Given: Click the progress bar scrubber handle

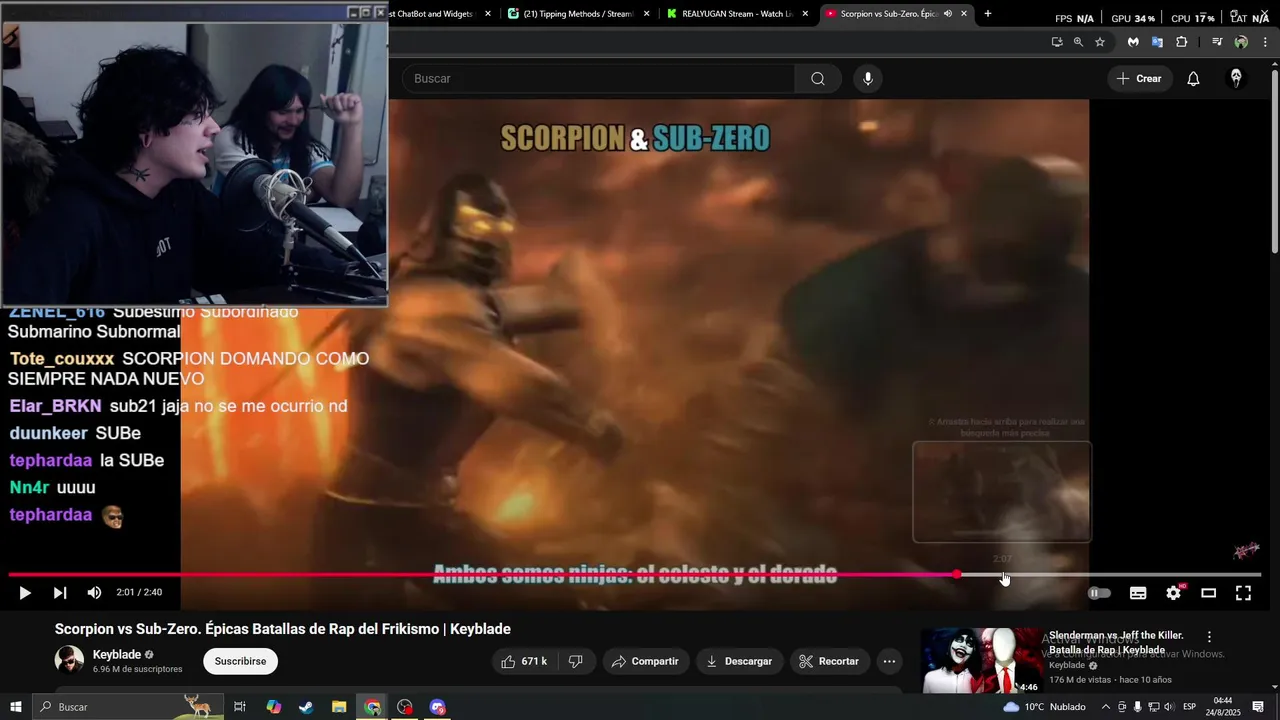Looking at the screenshot, I should (957, 575).
